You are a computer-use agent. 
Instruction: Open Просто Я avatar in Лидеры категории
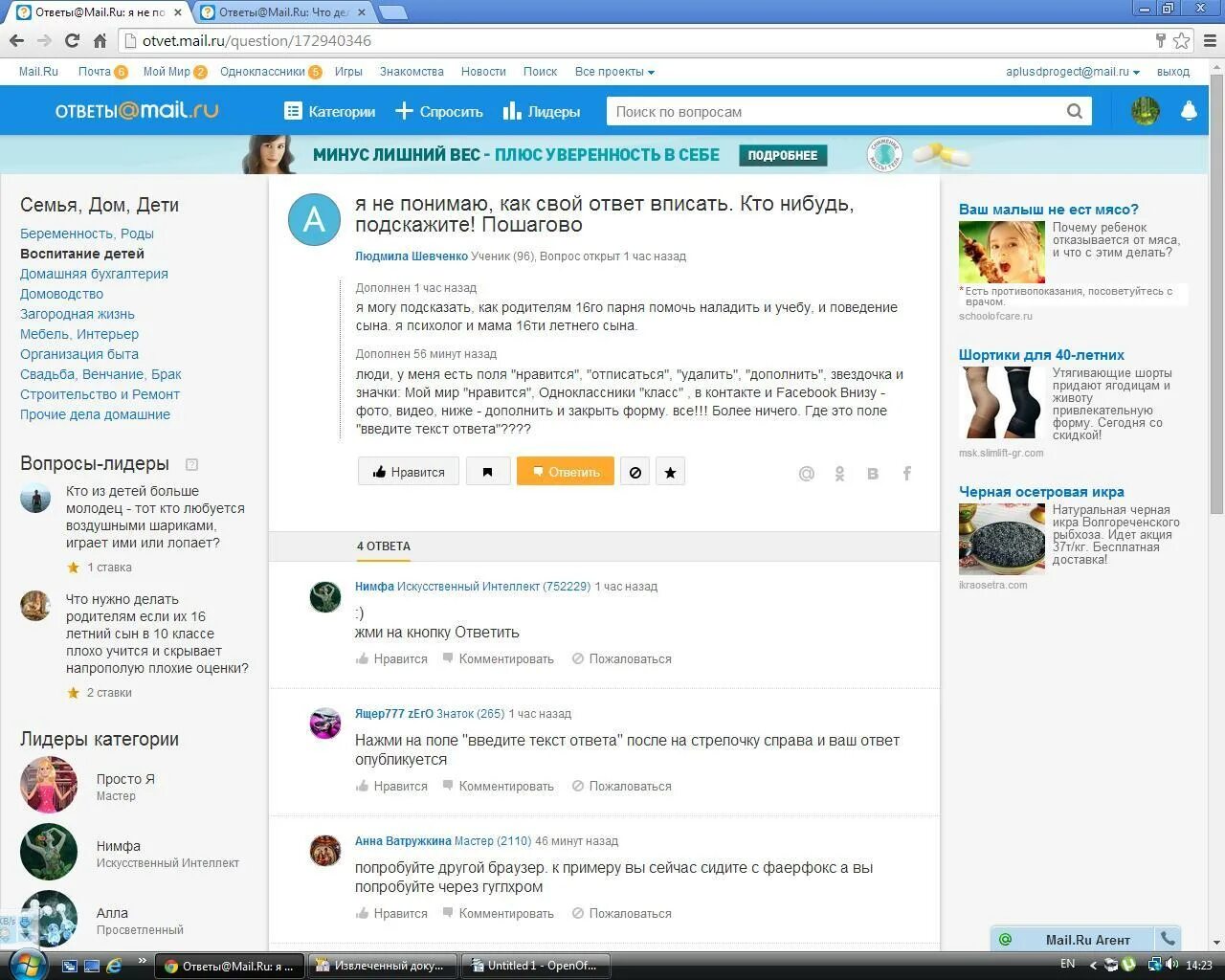pyautogui.click(x=49, y=785)
